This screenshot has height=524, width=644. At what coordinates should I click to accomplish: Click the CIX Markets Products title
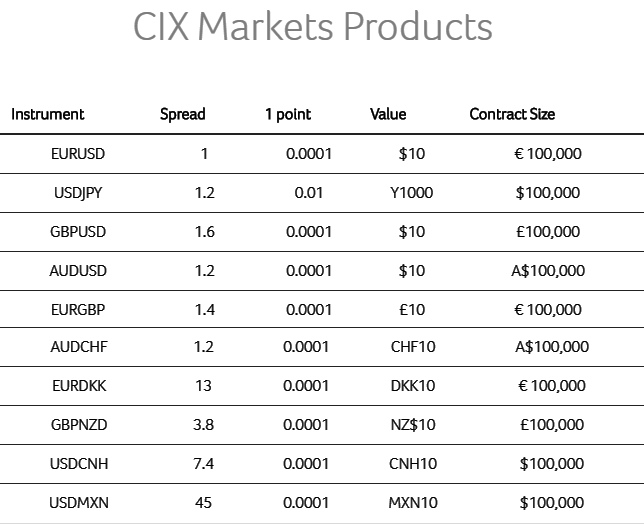coord(312,27)
